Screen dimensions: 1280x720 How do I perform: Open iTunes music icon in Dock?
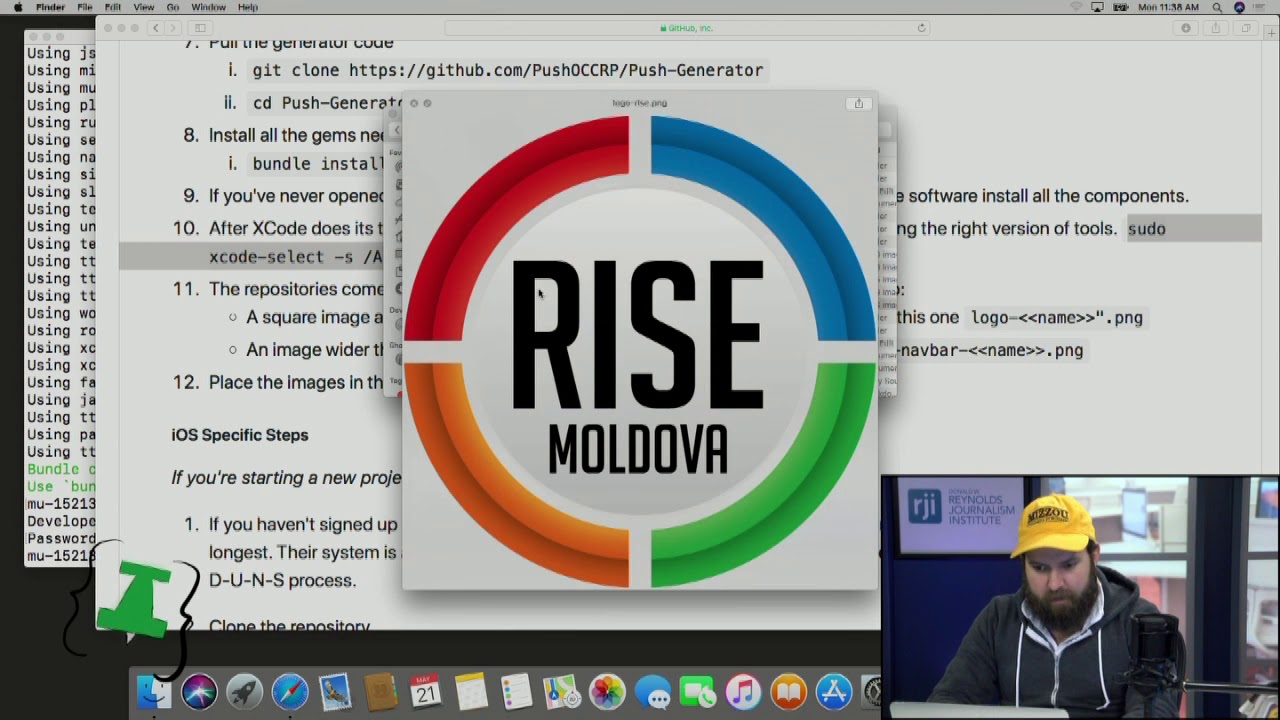coord(743,692)
